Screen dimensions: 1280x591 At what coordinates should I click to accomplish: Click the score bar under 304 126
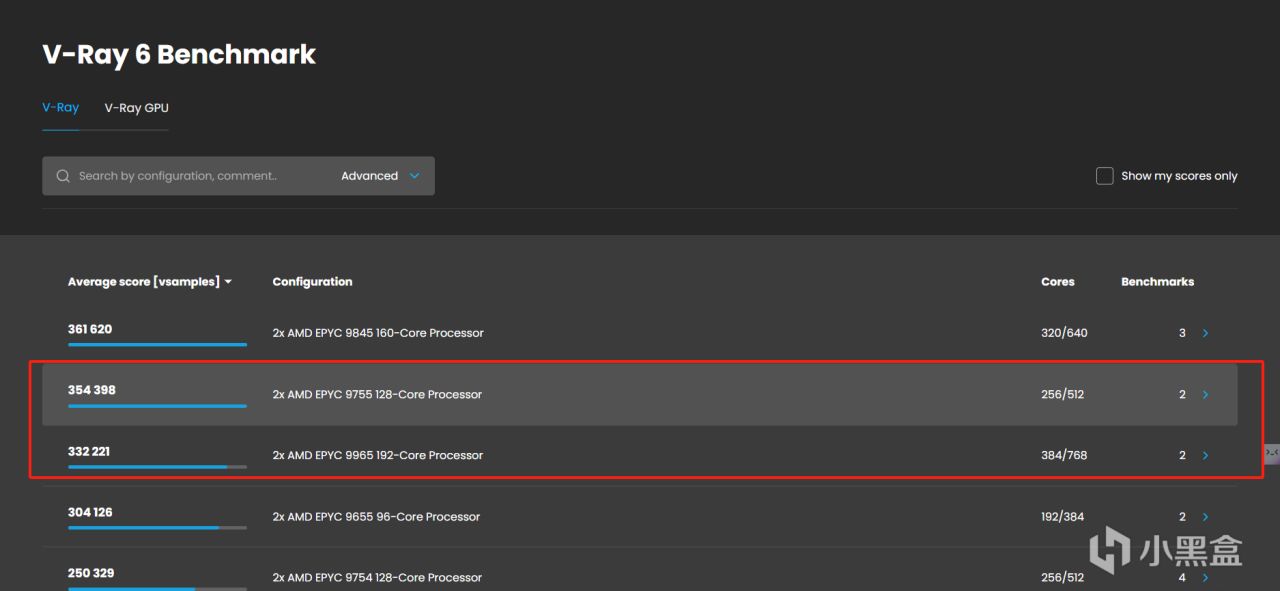[x=157, y=528]
